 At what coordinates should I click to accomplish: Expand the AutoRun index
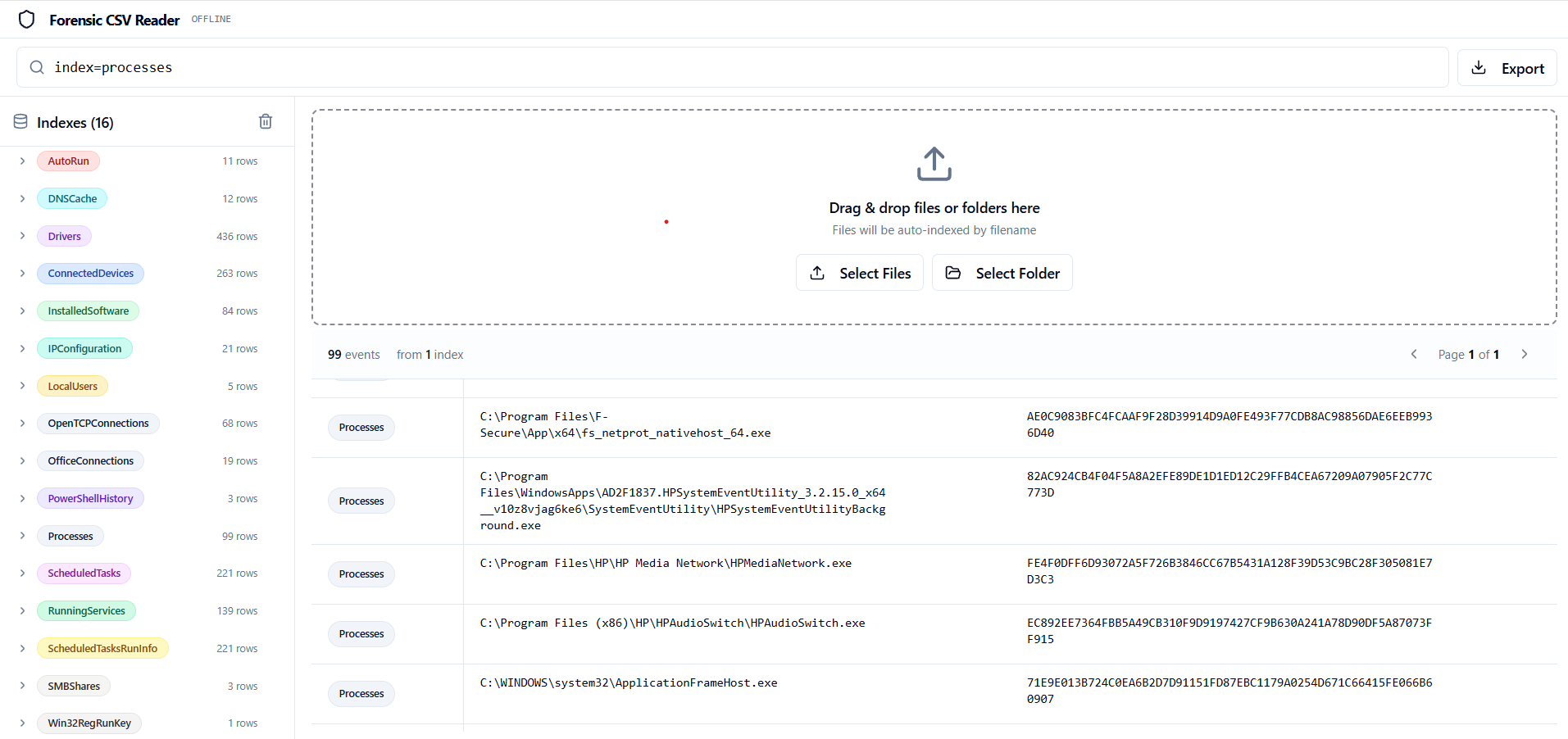pos(21,161)
